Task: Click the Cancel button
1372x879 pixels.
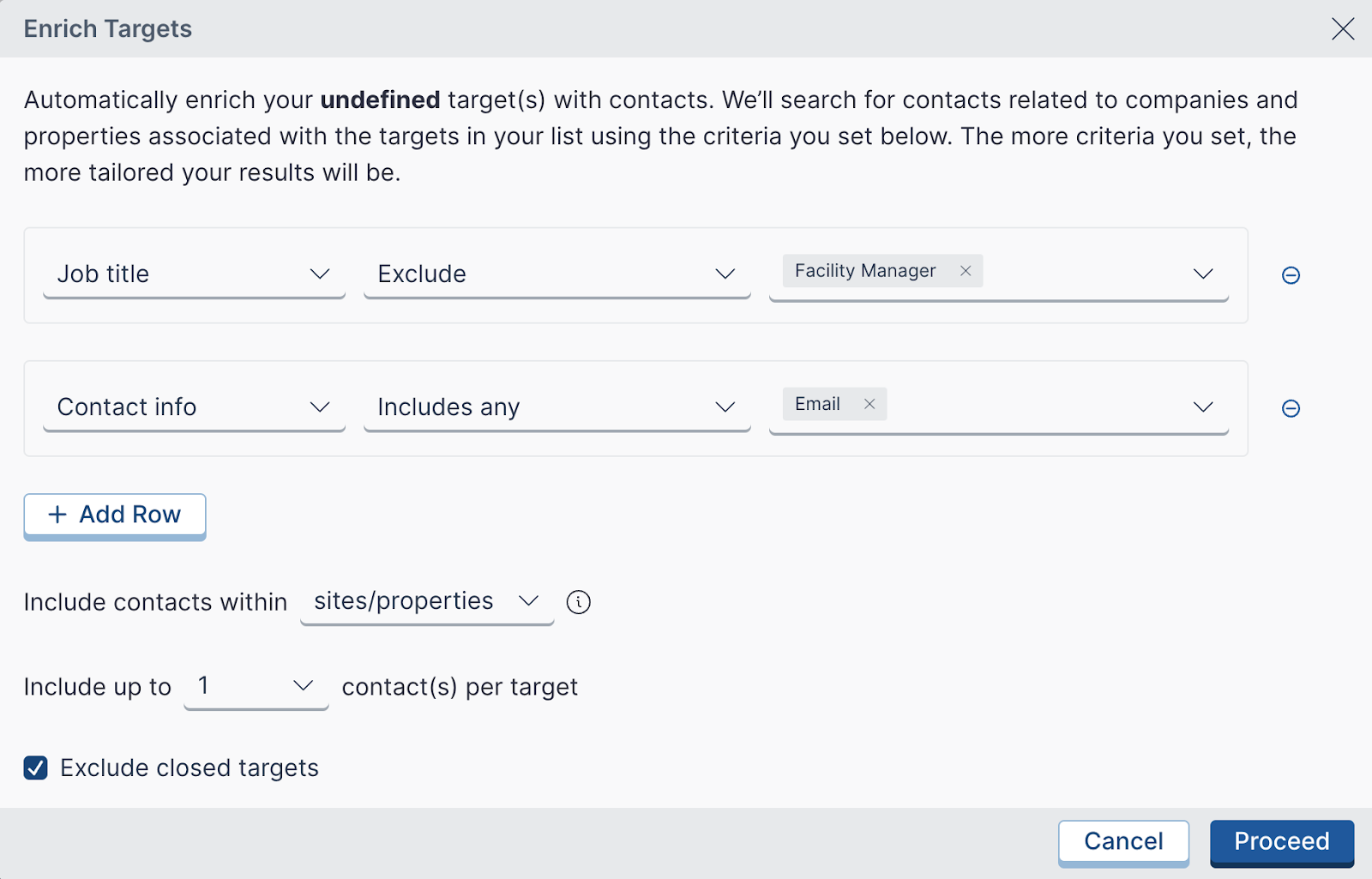Action: (x=1123, y=841)
